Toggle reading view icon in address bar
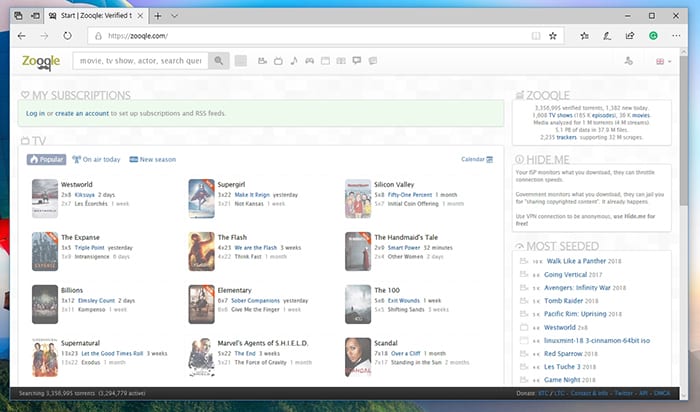Image resolution: width=700 pixels, height=412 pixels. (x=536, y=36)
